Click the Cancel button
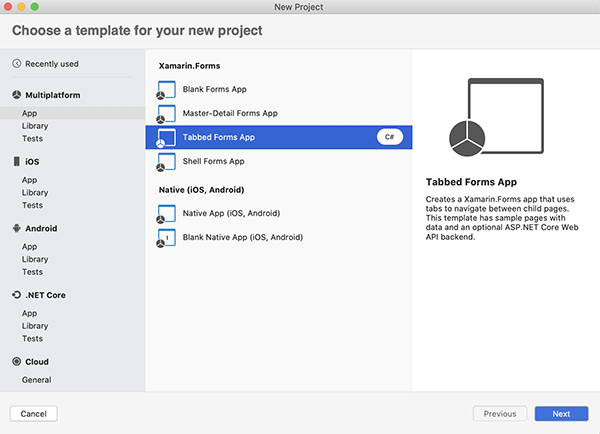600x434 pixels. pos(34,414)
